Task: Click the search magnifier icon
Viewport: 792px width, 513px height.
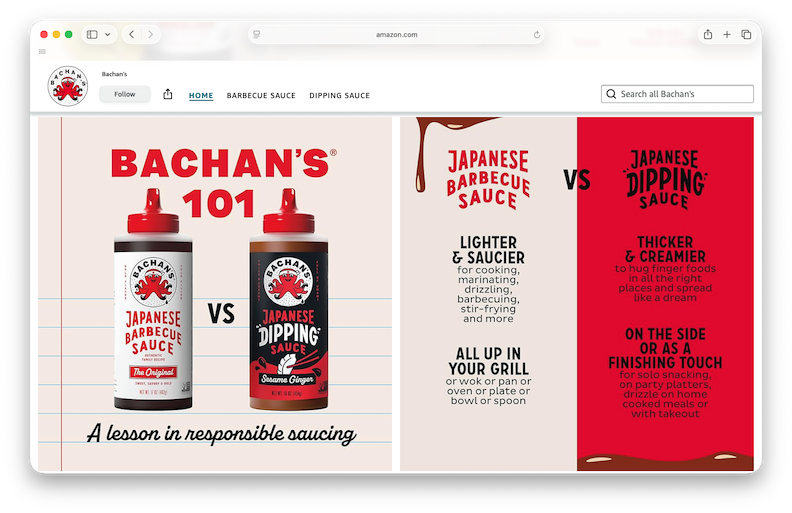Action: point(611,94)
